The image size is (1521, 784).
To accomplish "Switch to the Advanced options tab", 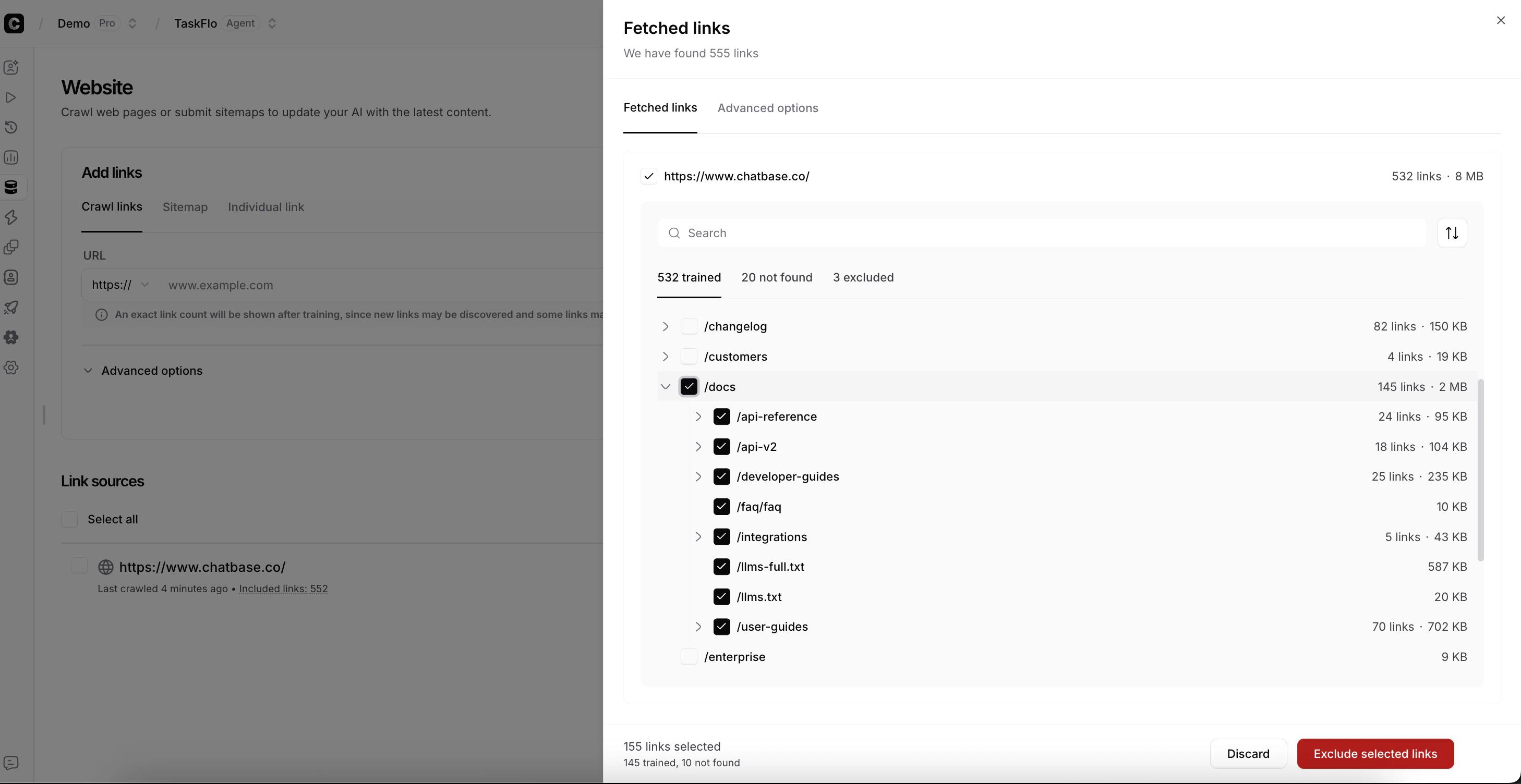I will click(768, 108).
